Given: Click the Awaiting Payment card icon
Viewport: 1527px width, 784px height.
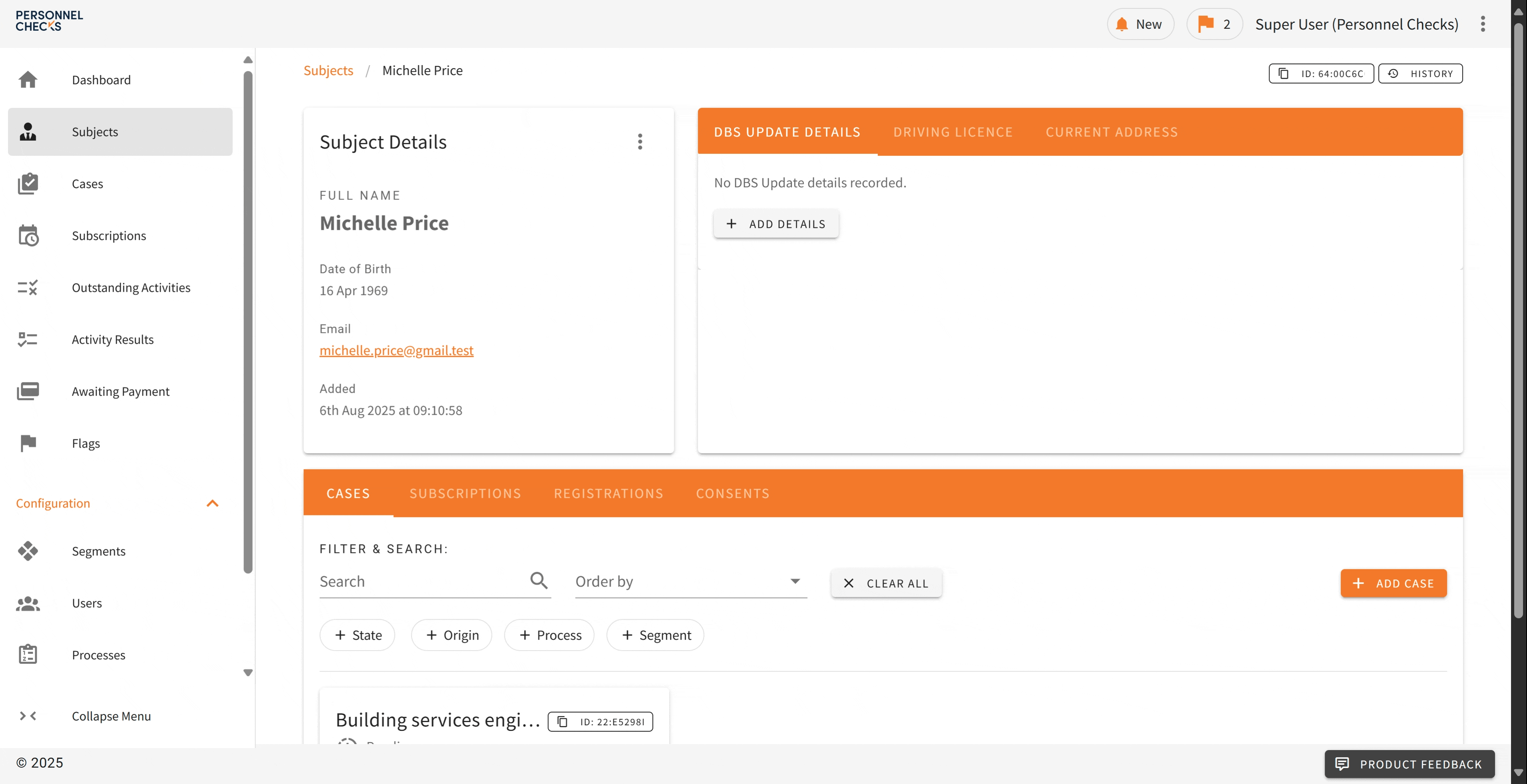Looking at the screenshot, I should 28,391.
